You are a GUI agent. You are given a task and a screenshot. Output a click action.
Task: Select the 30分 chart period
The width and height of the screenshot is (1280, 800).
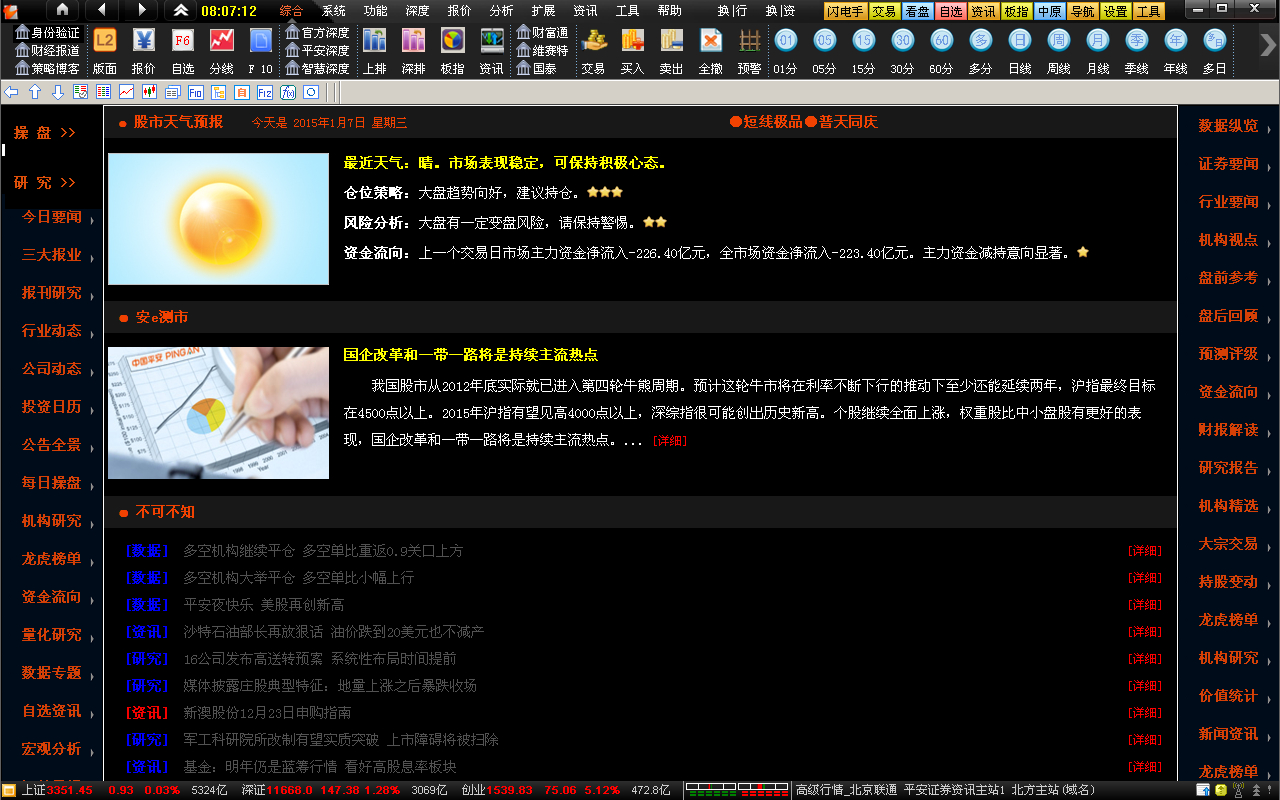pos(903,51)
